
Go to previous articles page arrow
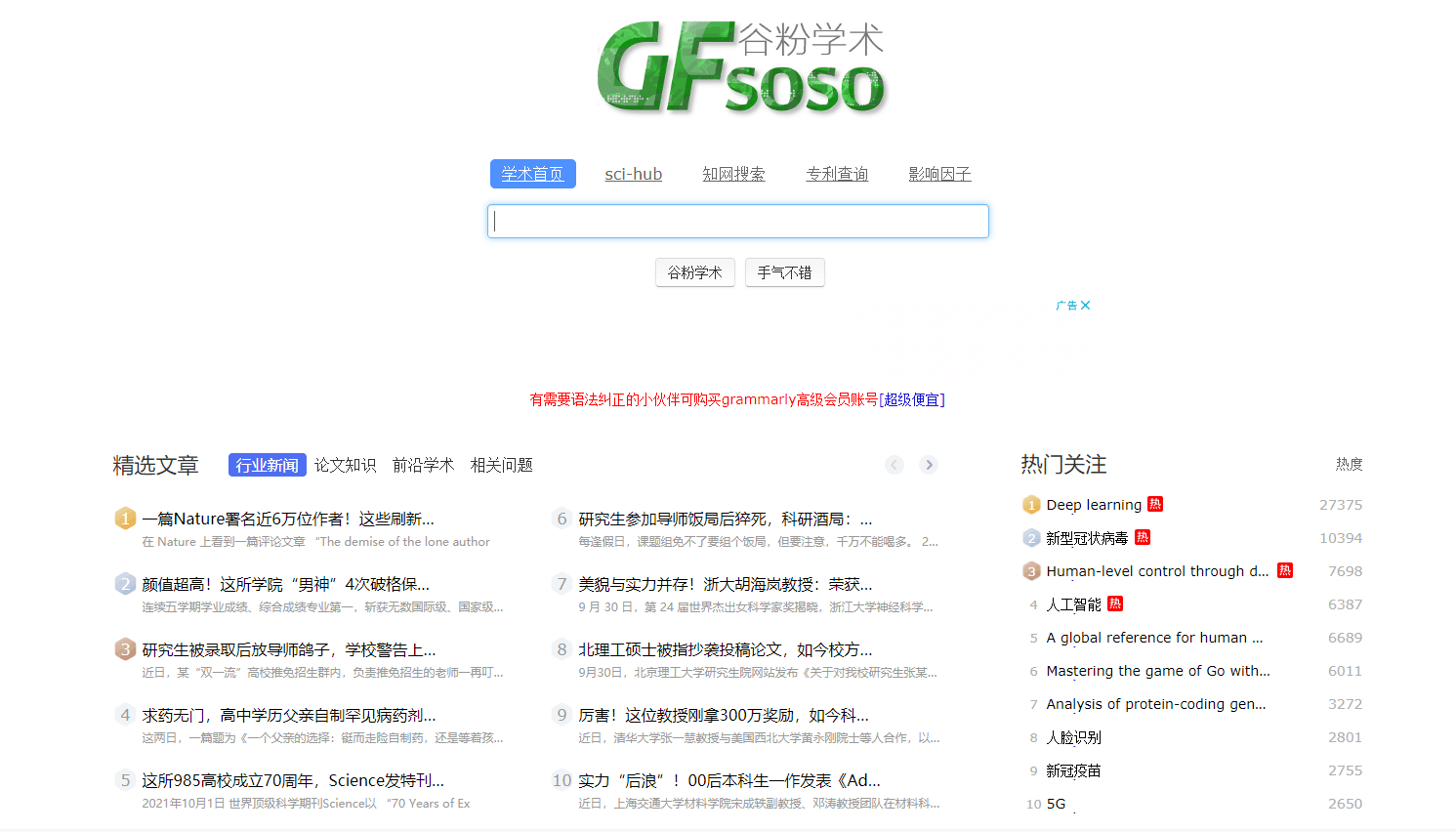click(x=894, y=465)
